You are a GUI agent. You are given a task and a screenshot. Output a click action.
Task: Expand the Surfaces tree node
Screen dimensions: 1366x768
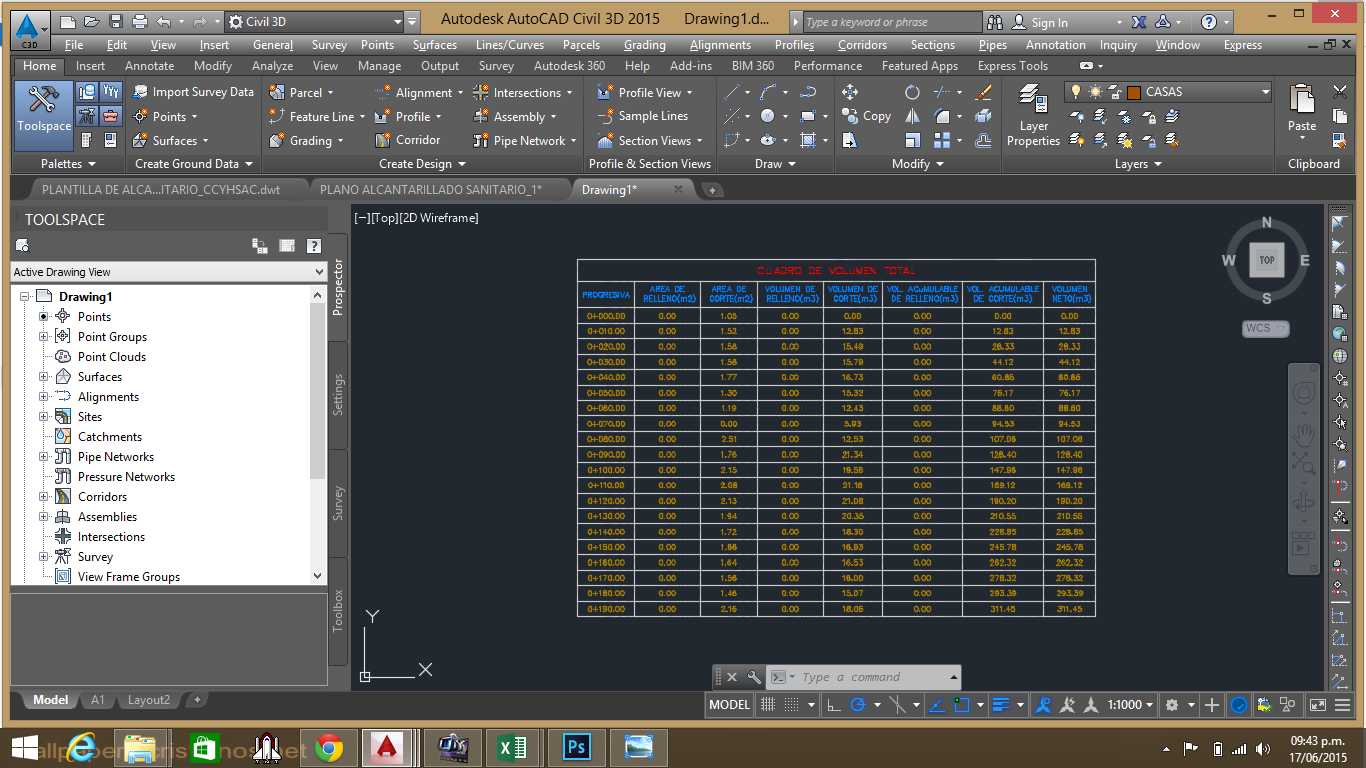point(44,377)
